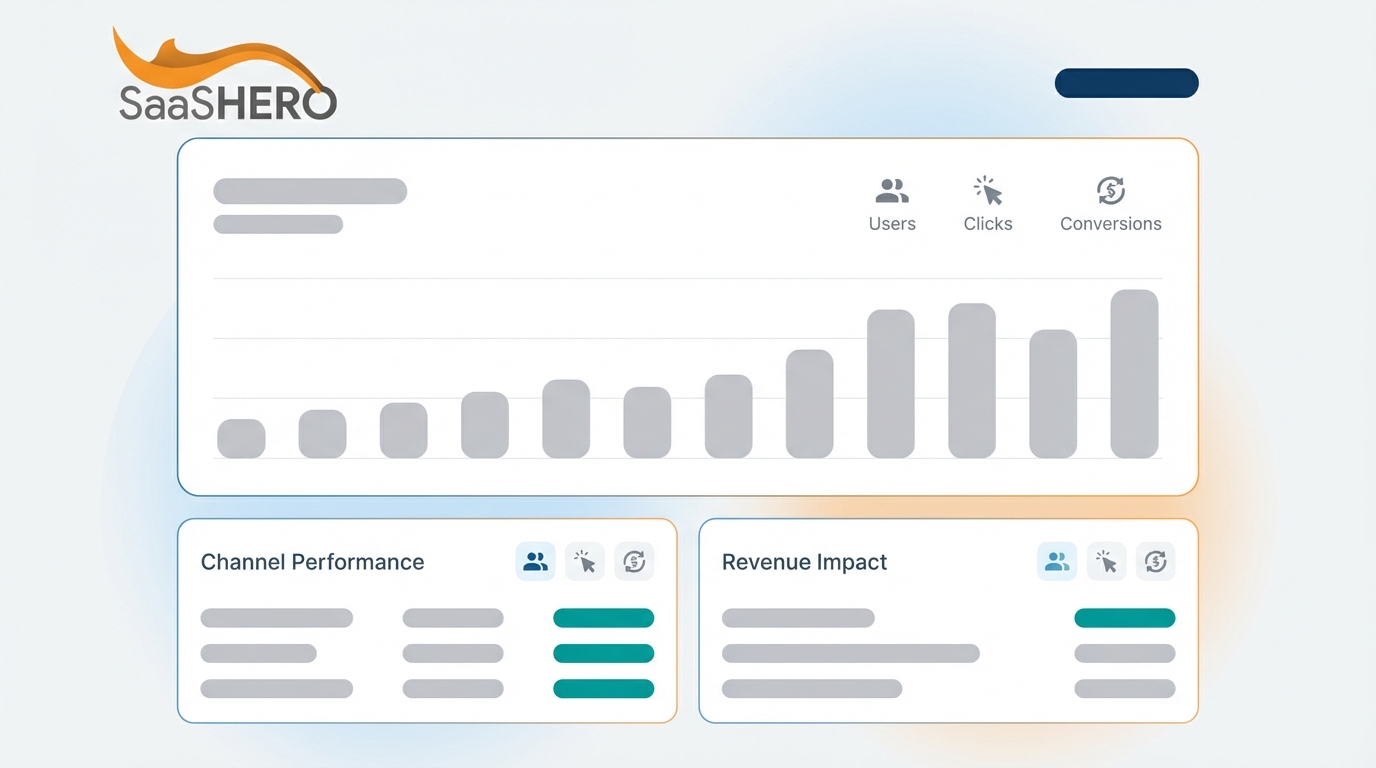Viewport: 1376px width, 768px height.
Task: Select the Clicks cursor icon
Action: (x=987, y=190)
